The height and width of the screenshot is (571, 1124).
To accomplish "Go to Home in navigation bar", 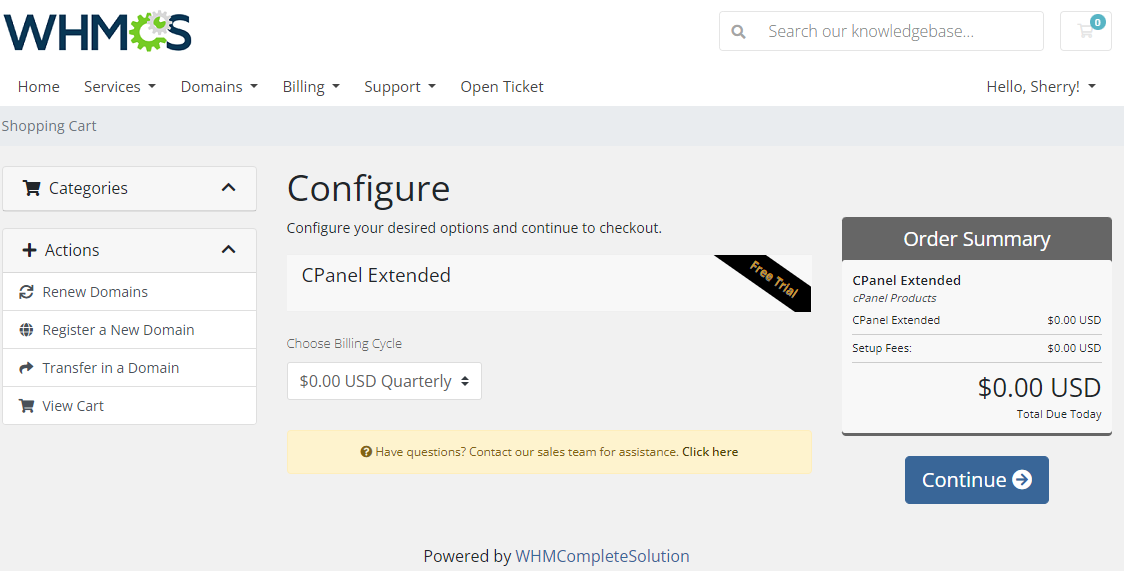I will pyautogui.click(x=39, y=87).
